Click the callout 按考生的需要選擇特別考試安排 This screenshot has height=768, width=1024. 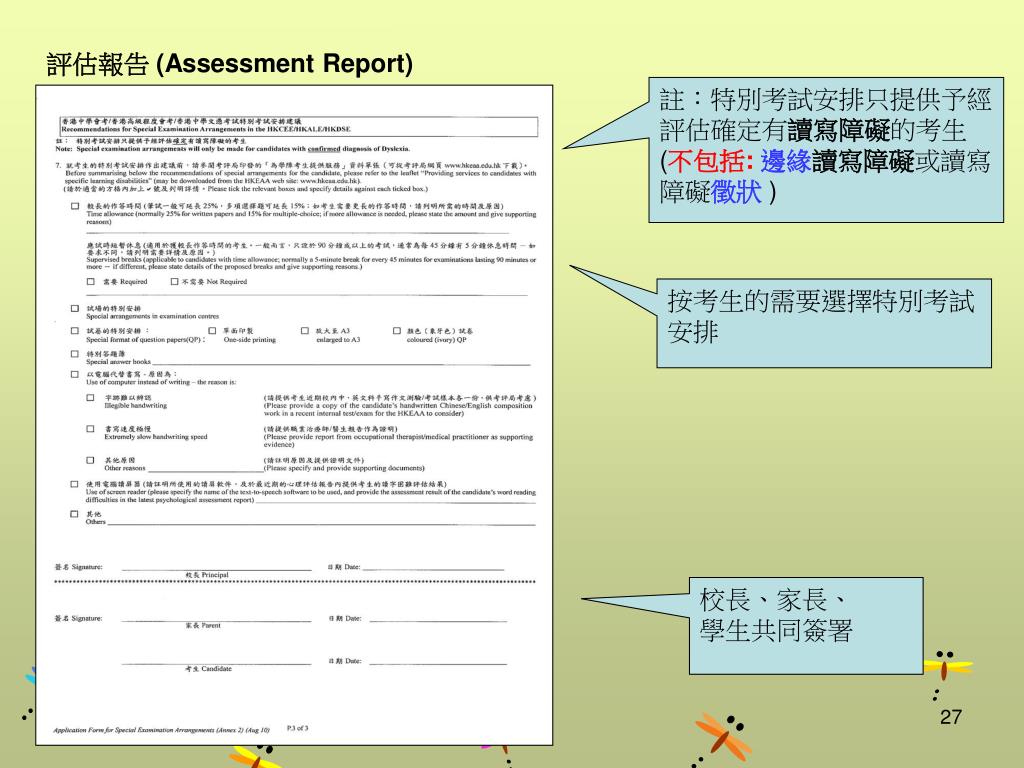point(824,323)
